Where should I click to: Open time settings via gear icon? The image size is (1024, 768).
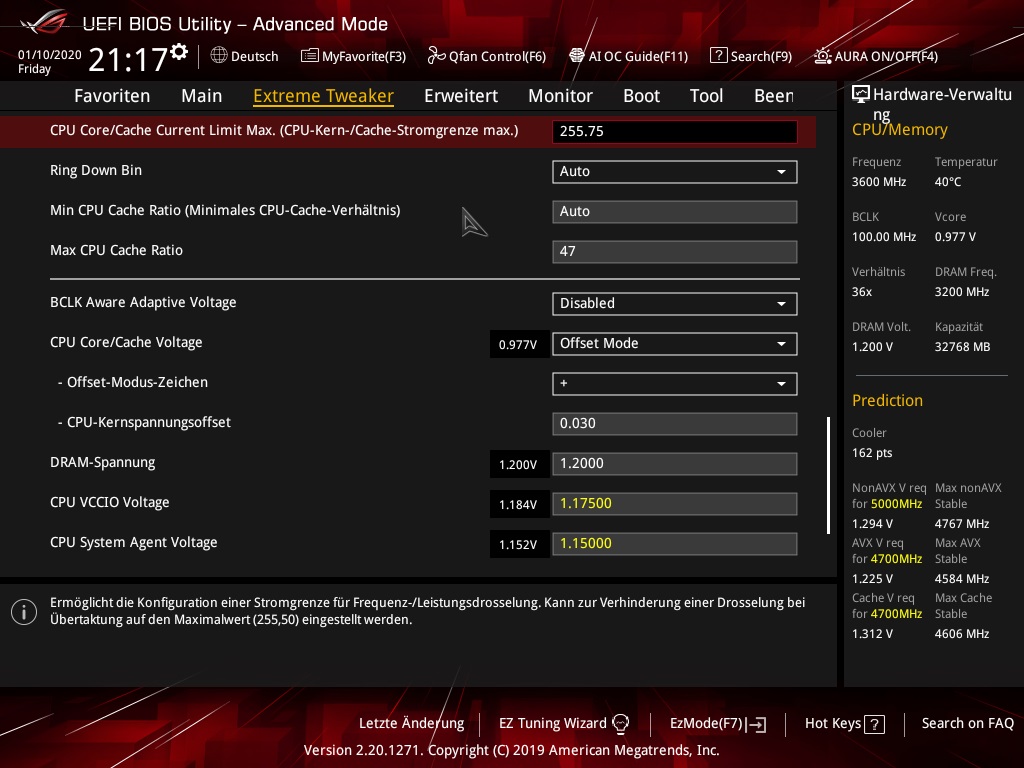tap(179, 52)
